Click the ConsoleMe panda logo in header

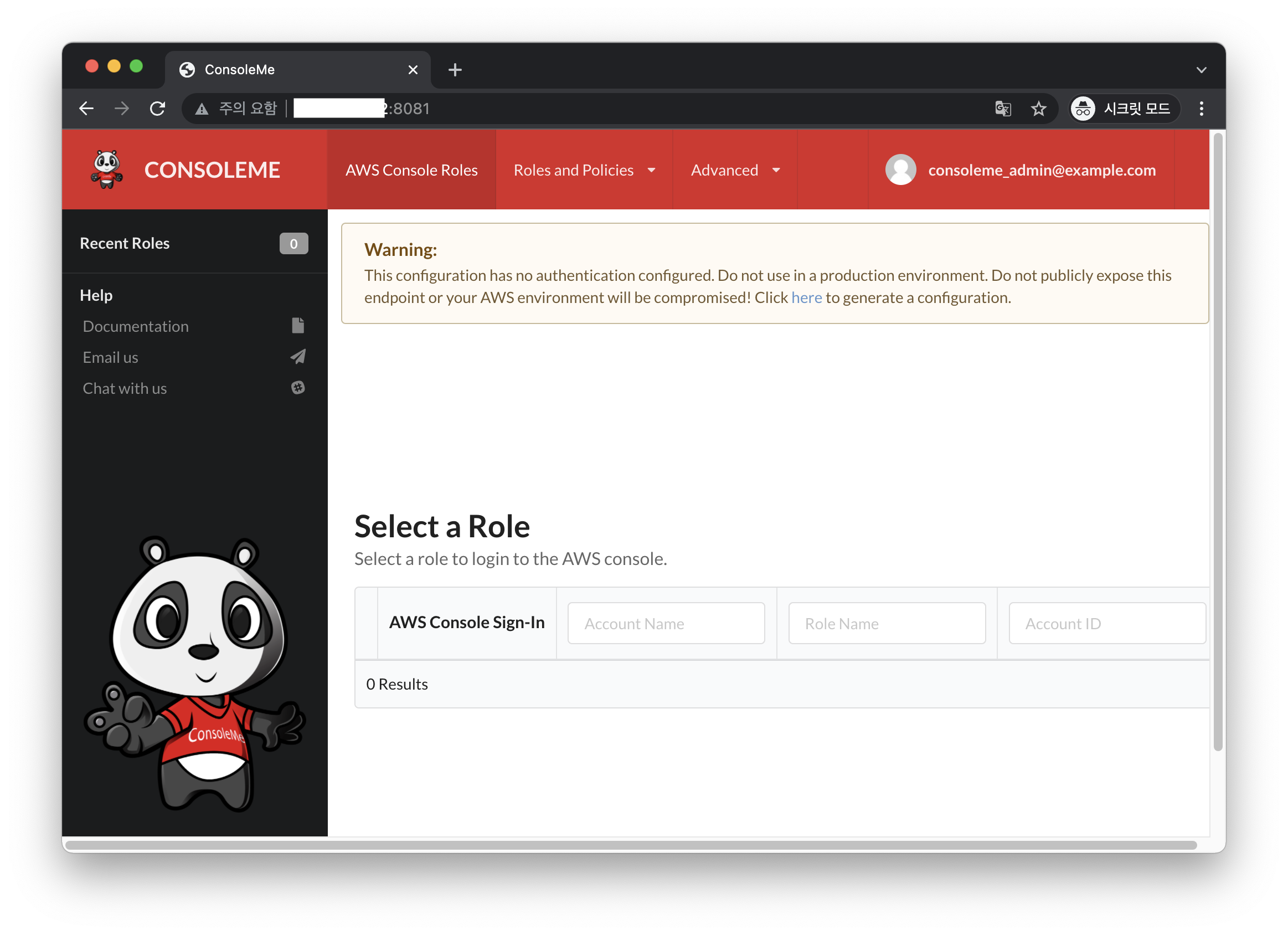107,169
